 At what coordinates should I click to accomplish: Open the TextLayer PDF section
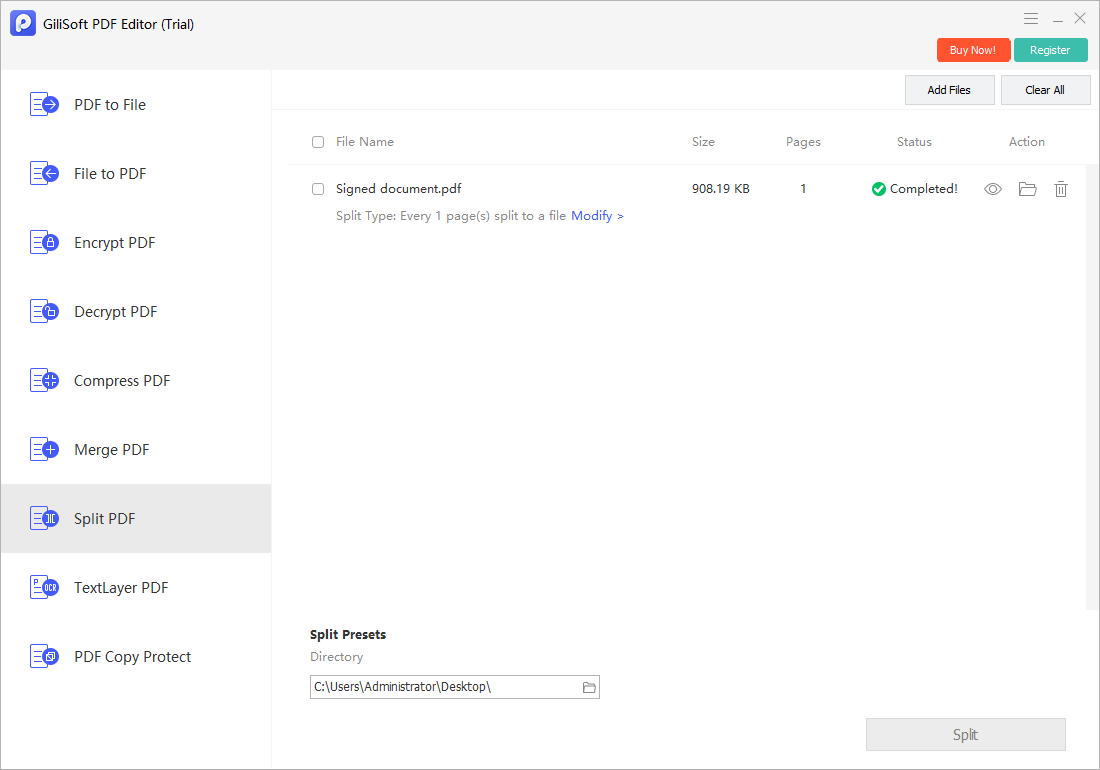136,588
